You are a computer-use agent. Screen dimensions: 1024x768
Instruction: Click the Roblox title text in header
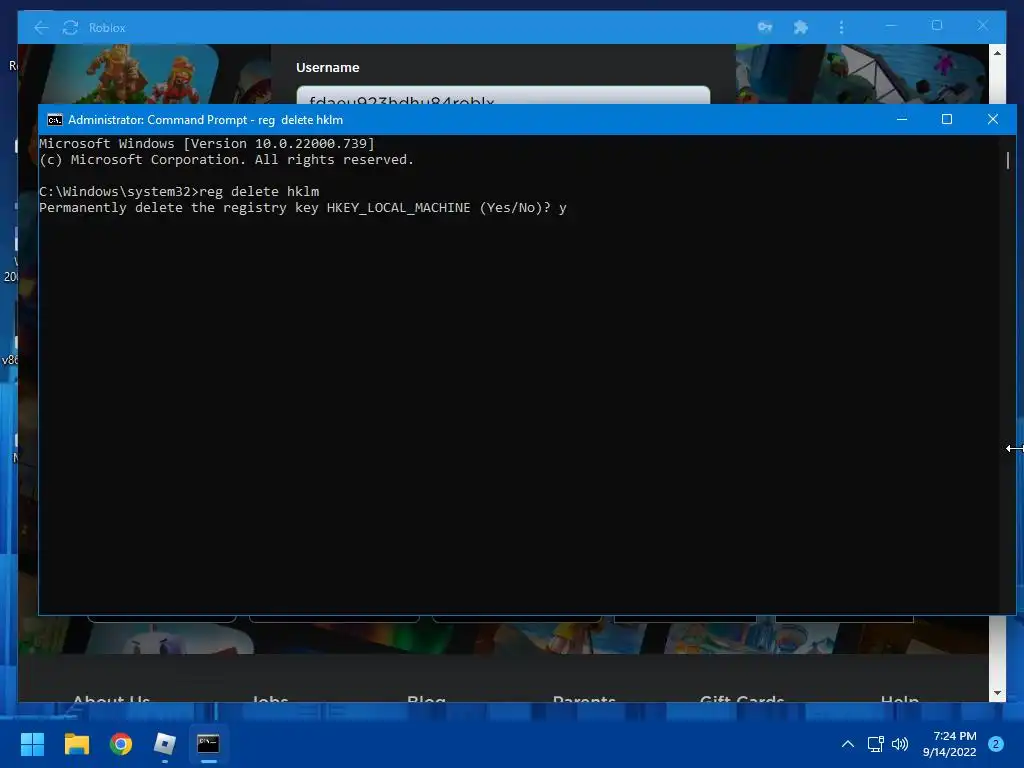(x=107, y=27)
